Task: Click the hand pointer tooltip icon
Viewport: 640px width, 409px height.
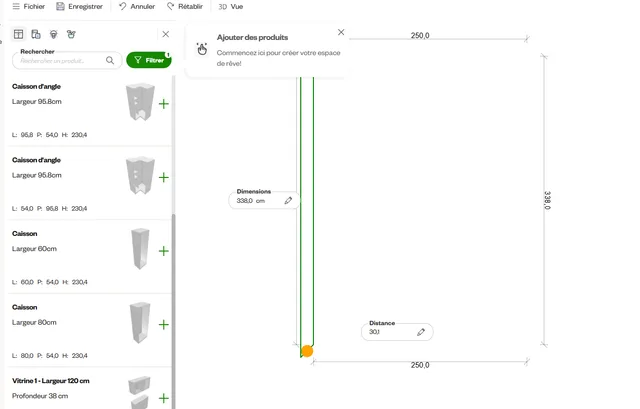Action: click(x=202, y=49)
